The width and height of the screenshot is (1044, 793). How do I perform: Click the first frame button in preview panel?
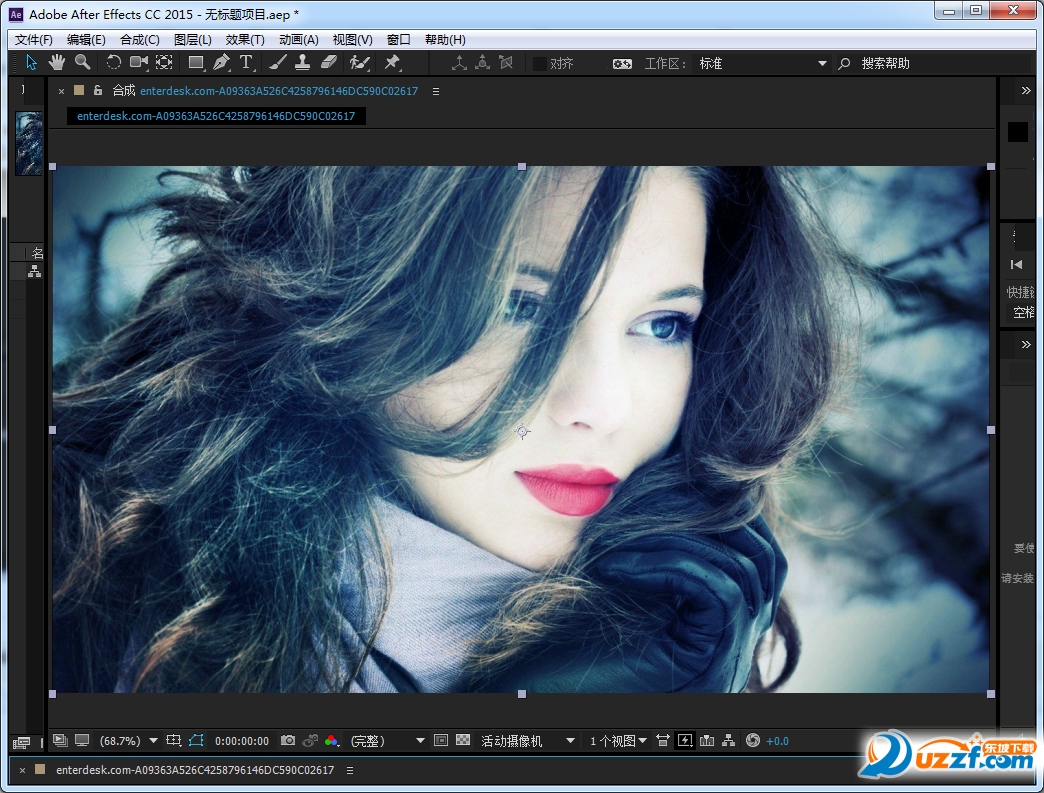tap(1016, 264)
